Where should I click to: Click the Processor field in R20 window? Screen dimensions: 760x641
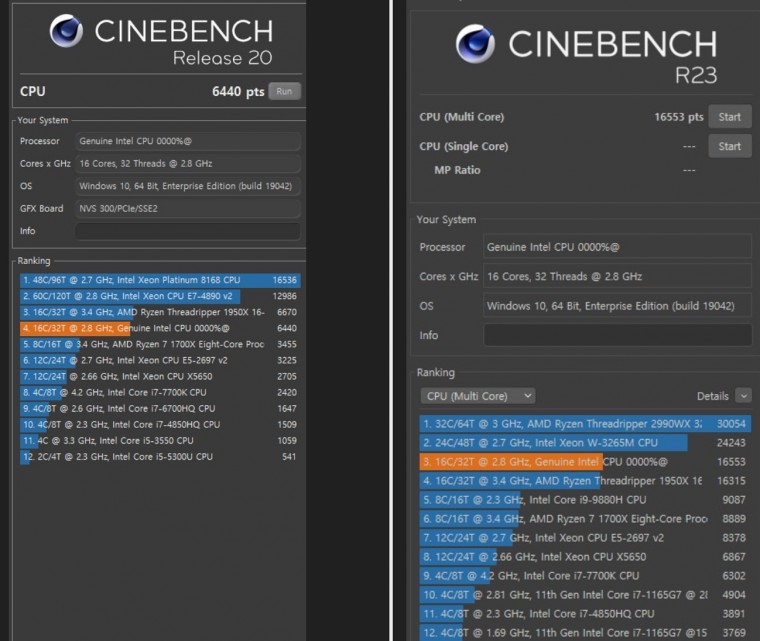point(188,141)
